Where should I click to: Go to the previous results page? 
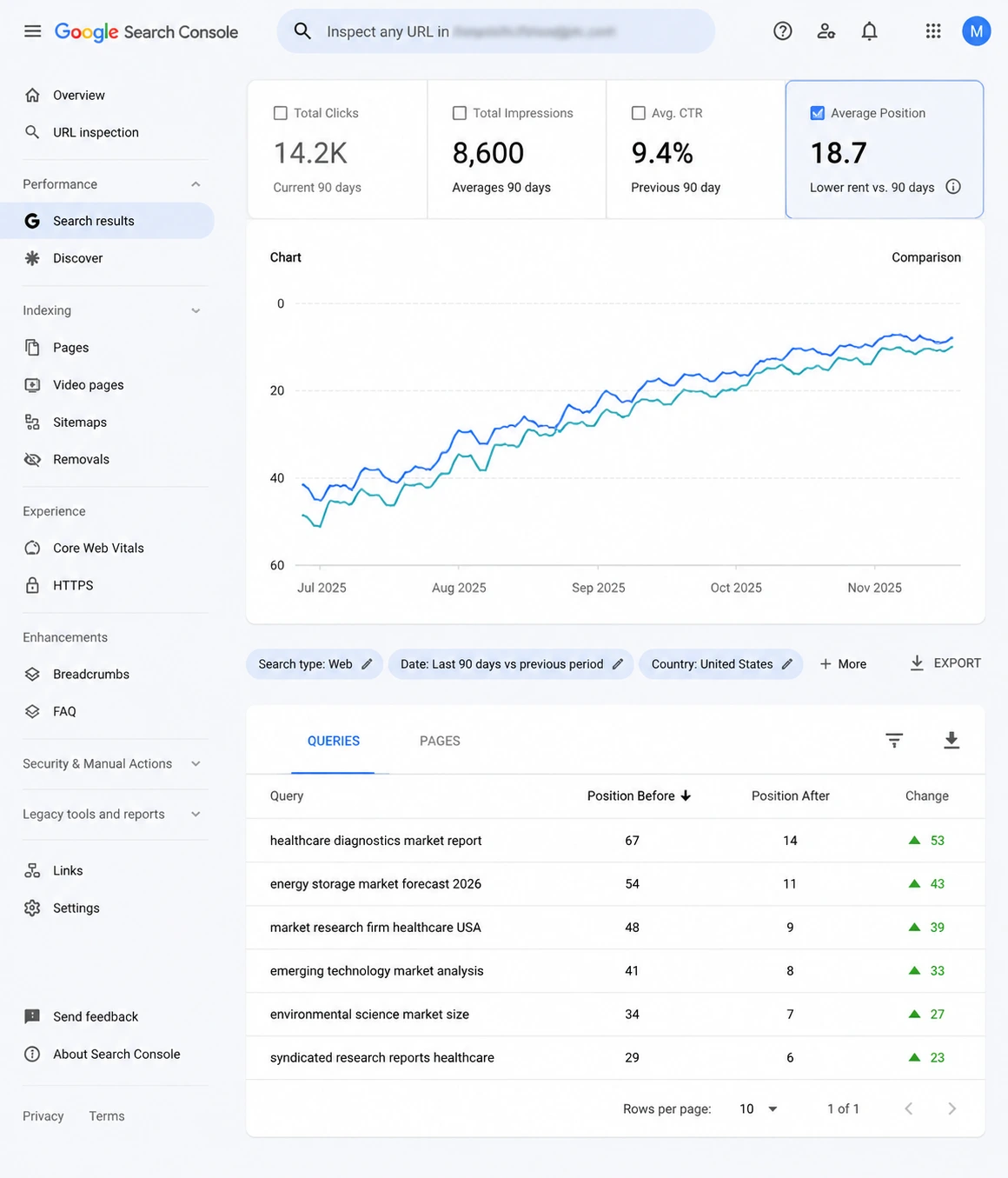(909, 1108)
